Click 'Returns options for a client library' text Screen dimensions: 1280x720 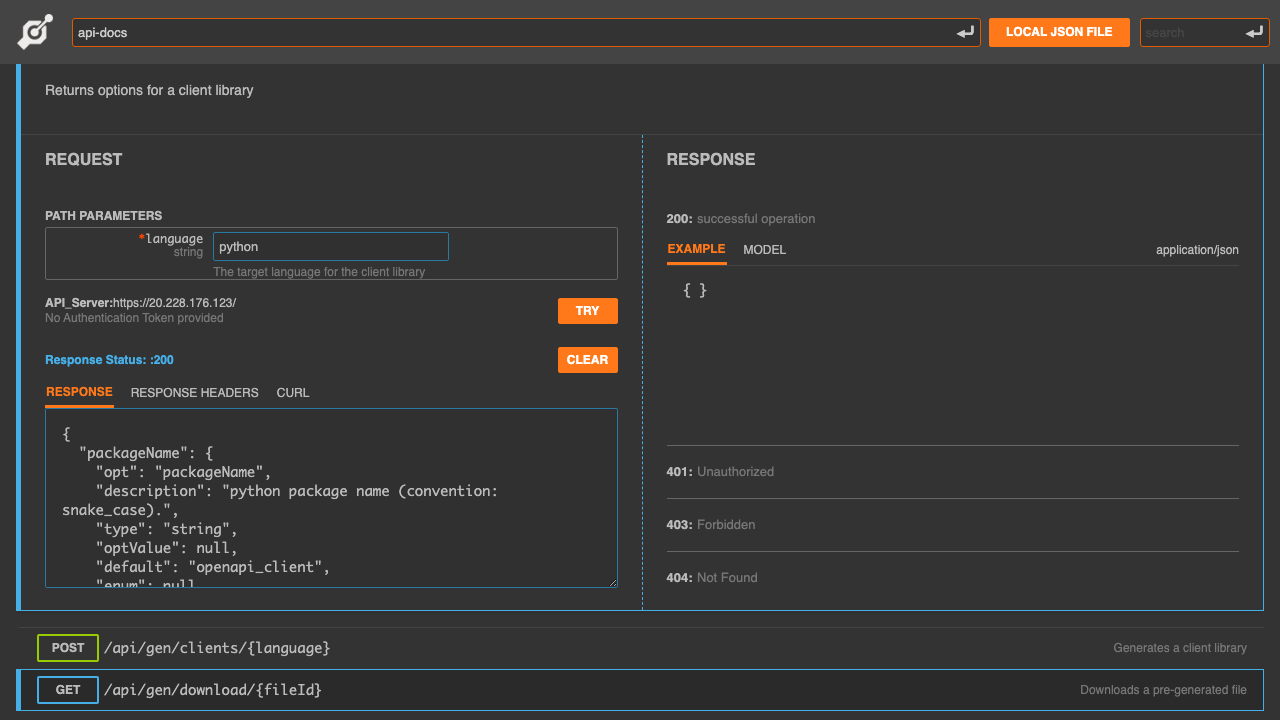pyautogui.click(x=149, y=90)
